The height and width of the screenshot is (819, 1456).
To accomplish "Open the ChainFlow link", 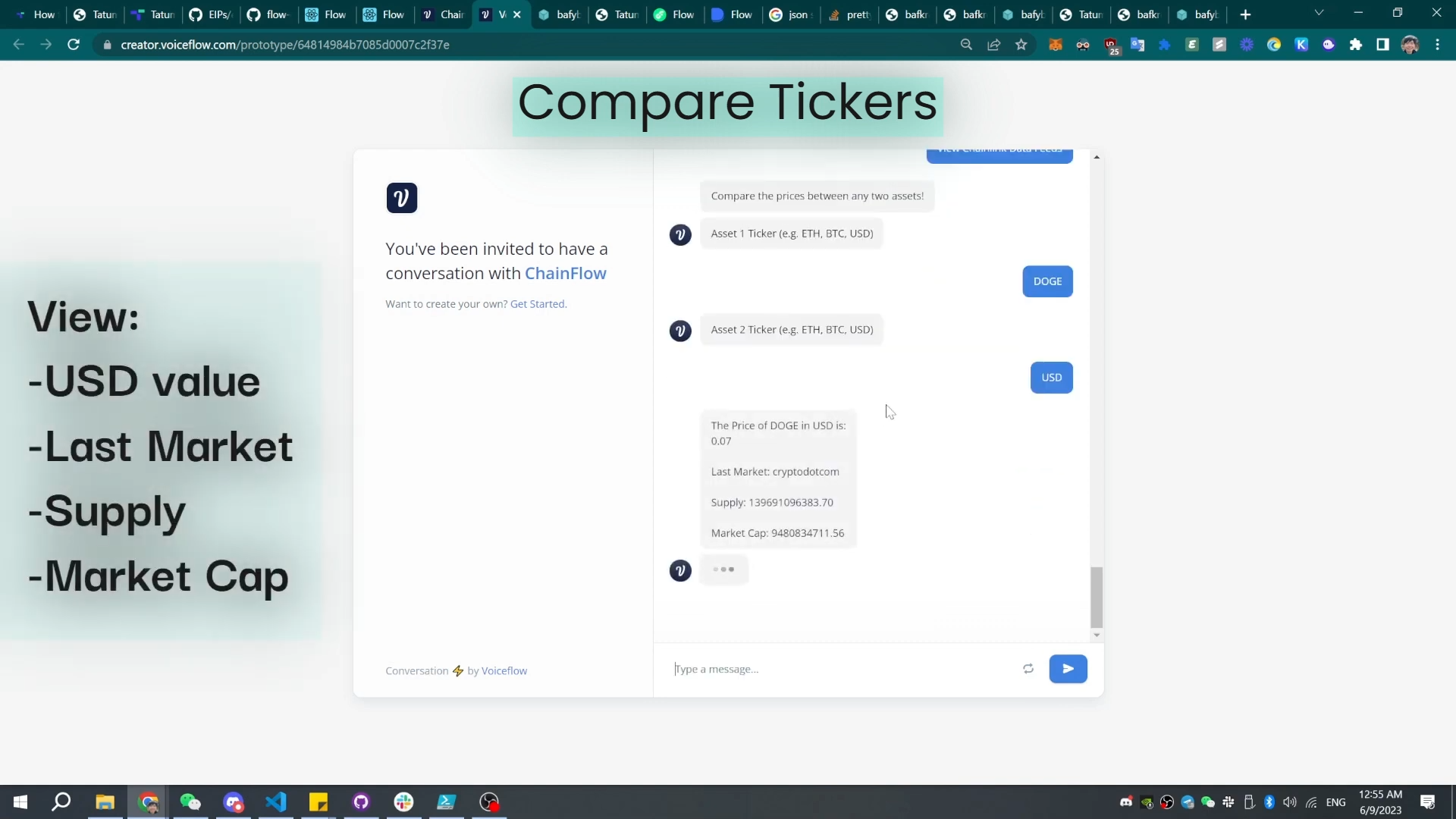I will (565, 273).
